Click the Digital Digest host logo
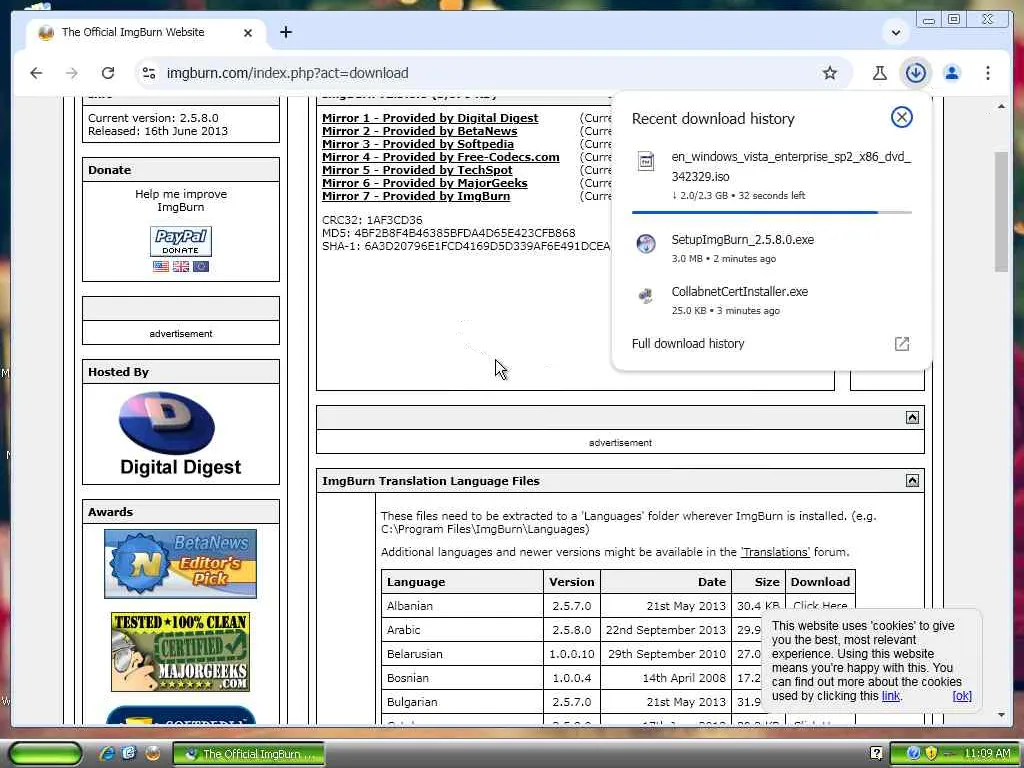The image size is (1024, 768). (180, 433)
